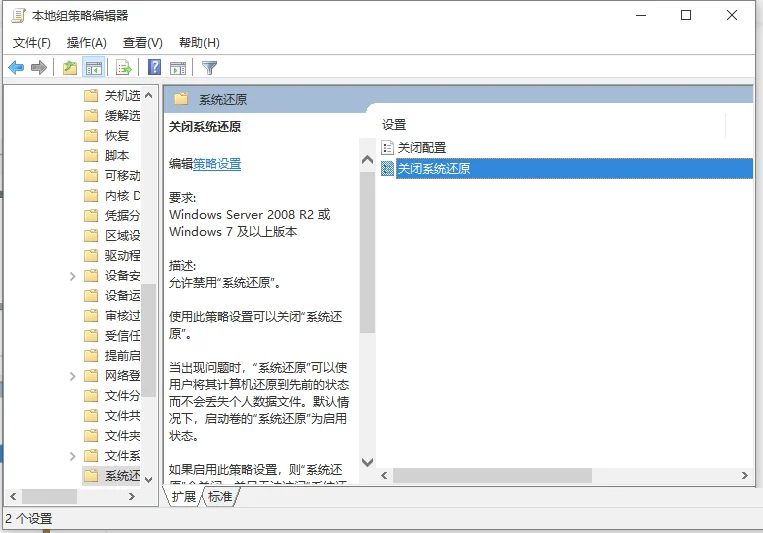
Task: Toggle the action pane toolbar icon
Action: [x=178, y=68]
